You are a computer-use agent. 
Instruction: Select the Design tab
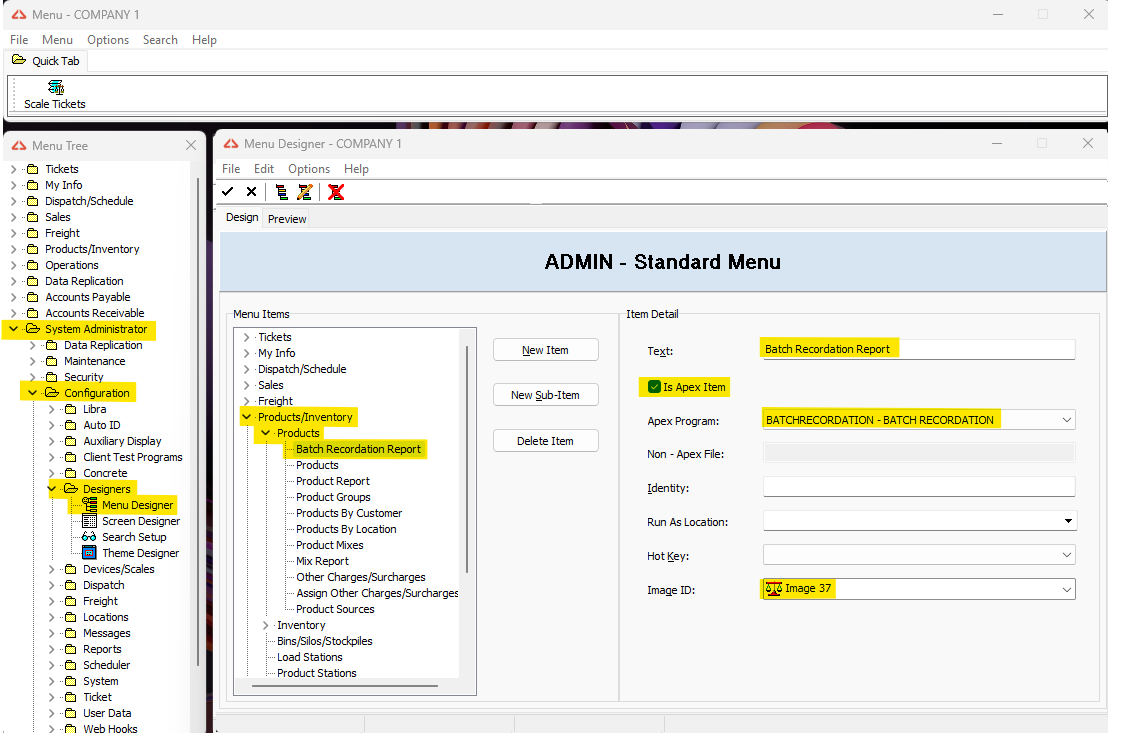tap(242, 217)
